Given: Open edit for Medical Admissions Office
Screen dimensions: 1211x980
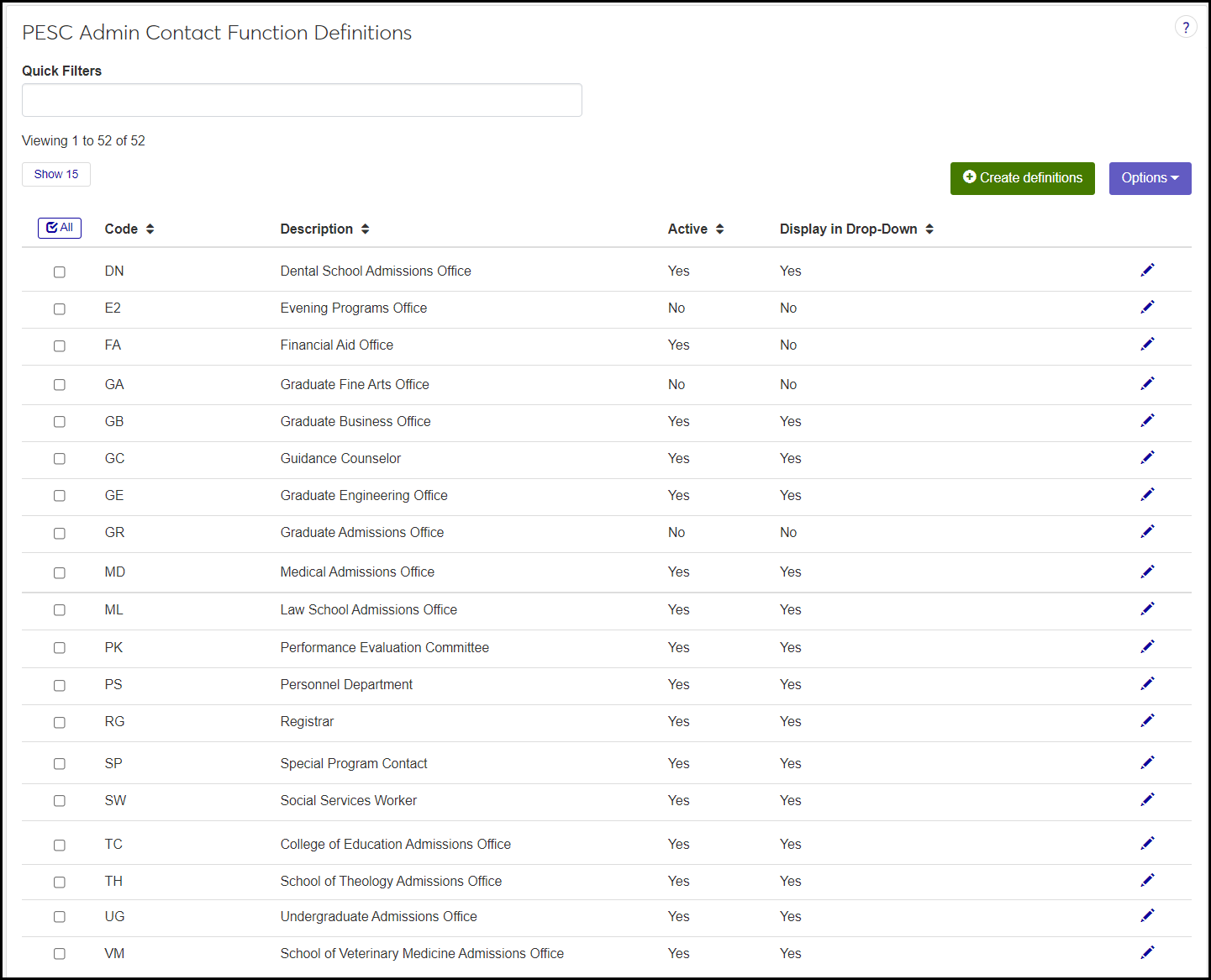Looking at the screenshot, I should tap(1147, 572).
